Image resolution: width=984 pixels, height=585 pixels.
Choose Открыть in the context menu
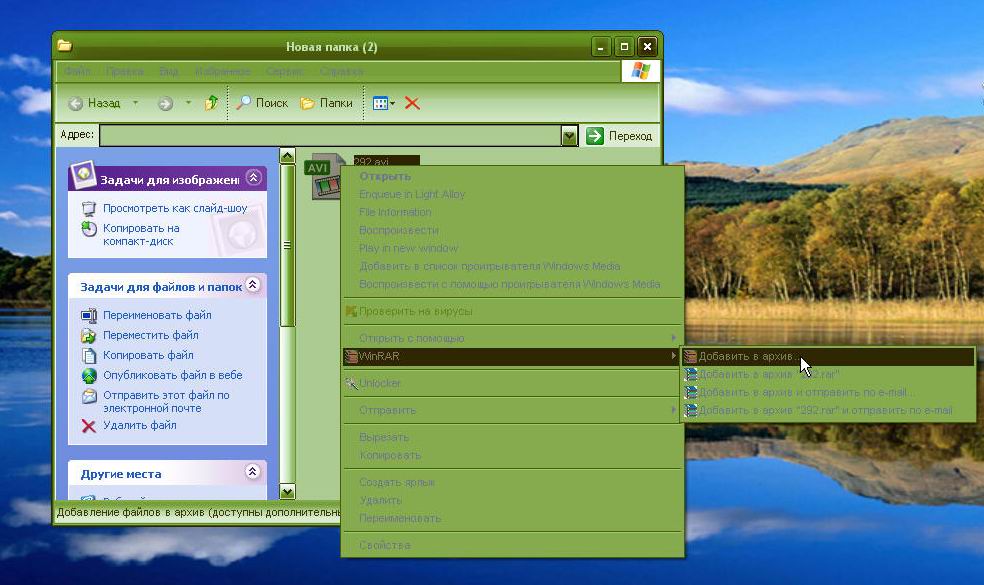pos(512,176)
